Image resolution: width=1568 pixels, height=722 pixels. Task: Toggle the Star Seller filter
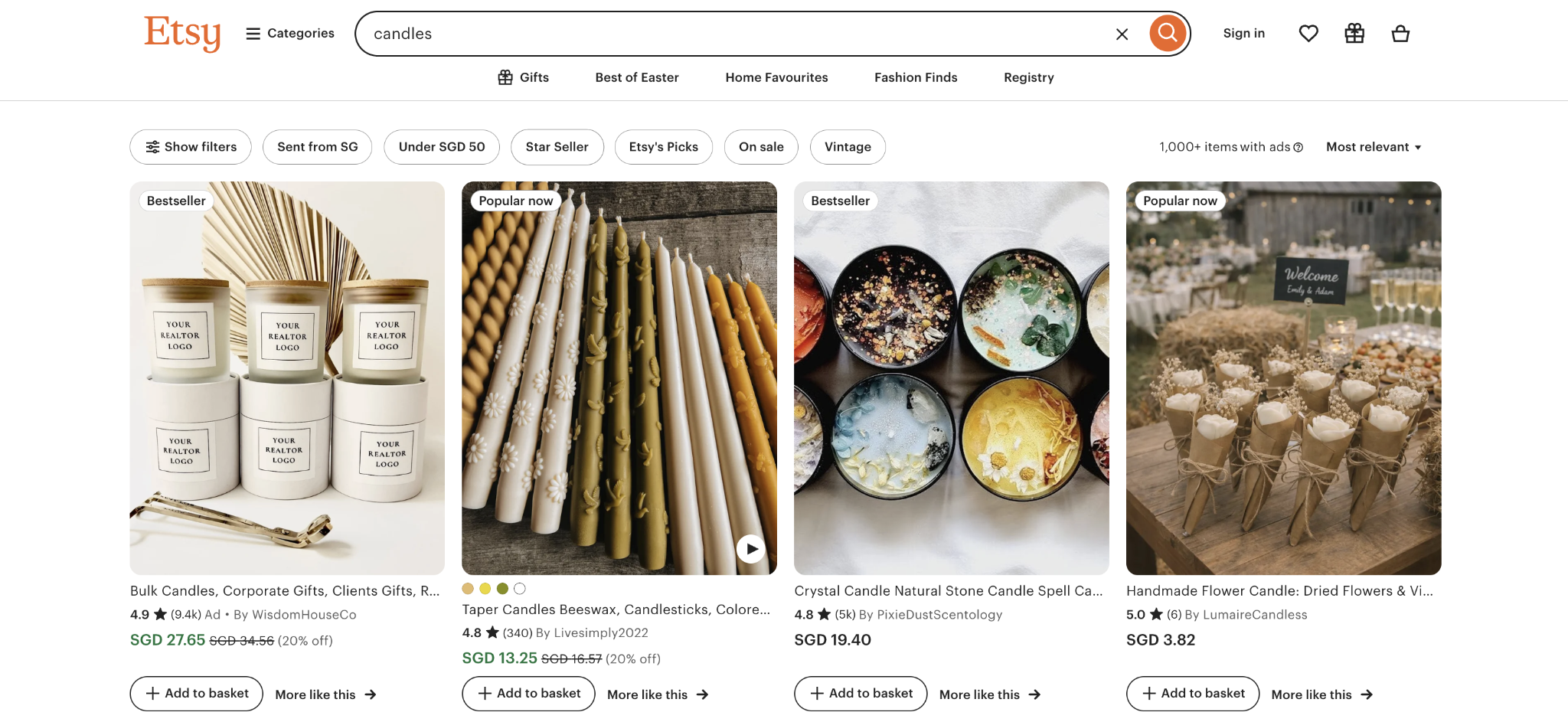pos(557,146)
